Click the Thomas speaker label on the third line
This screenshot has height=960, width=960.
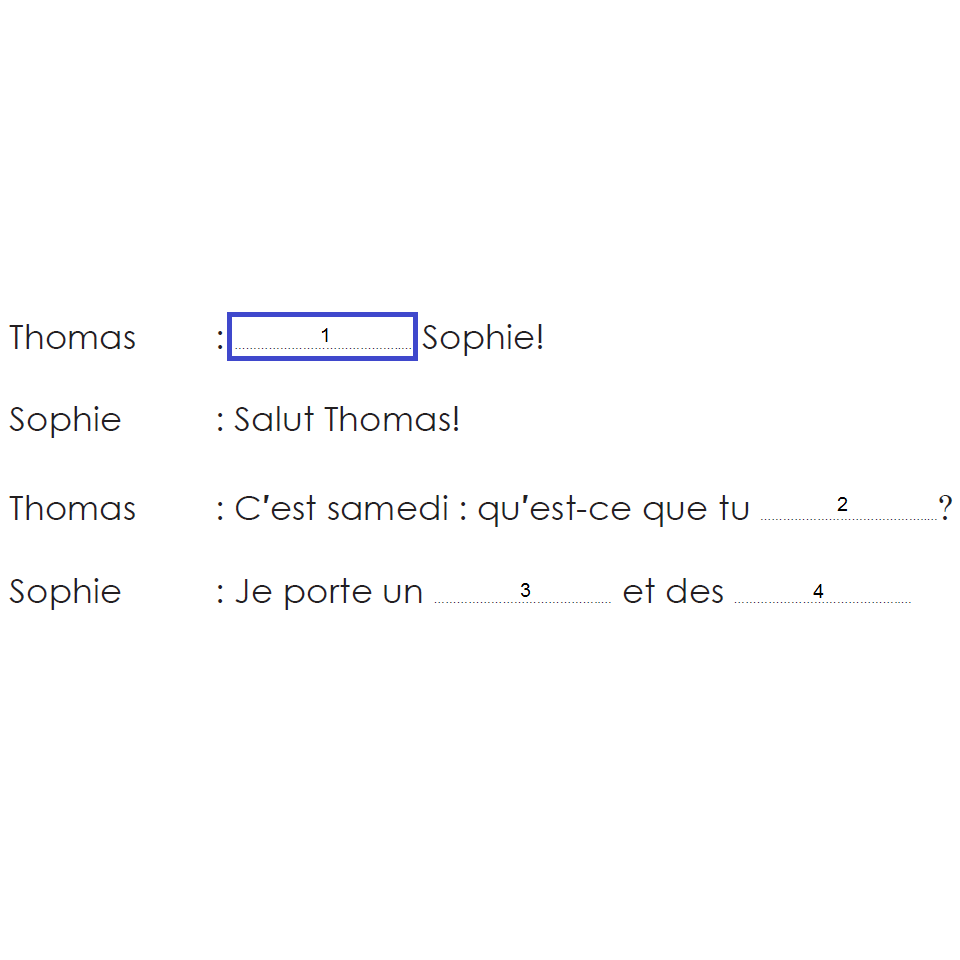pos(73,509)
